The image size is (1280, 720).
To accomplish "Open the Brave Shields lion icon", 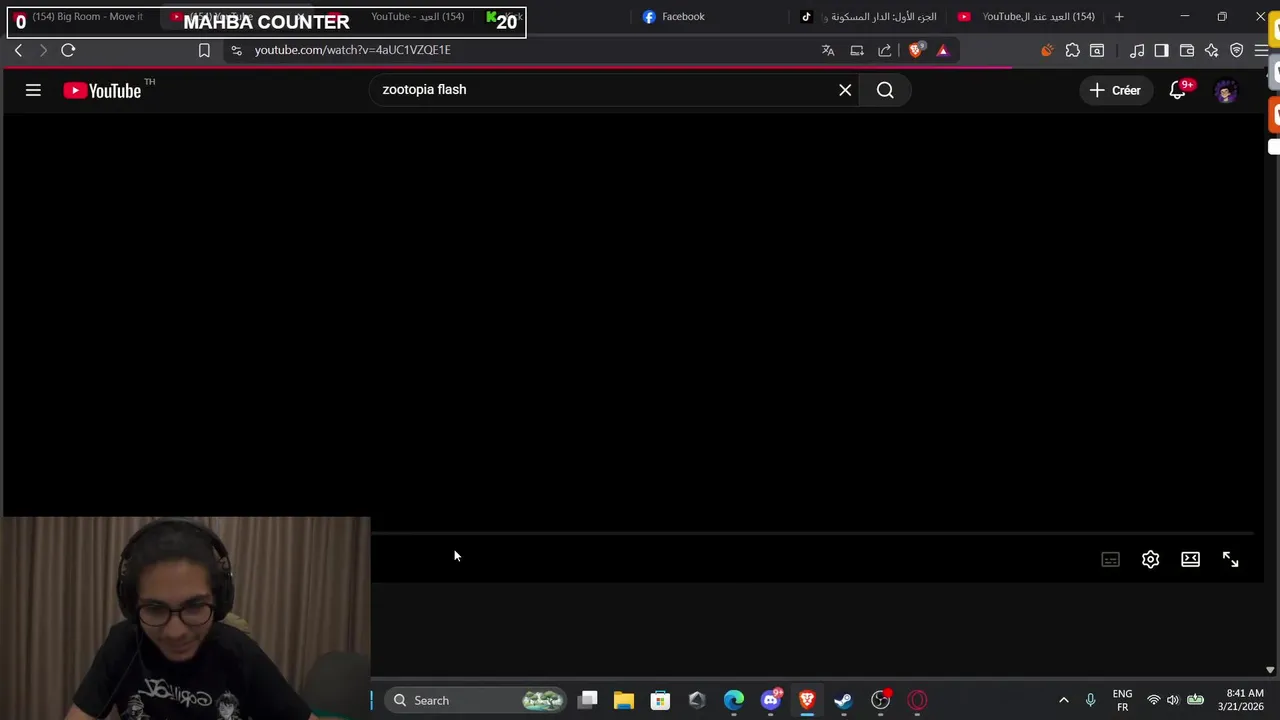I will (x=916, y=50).
